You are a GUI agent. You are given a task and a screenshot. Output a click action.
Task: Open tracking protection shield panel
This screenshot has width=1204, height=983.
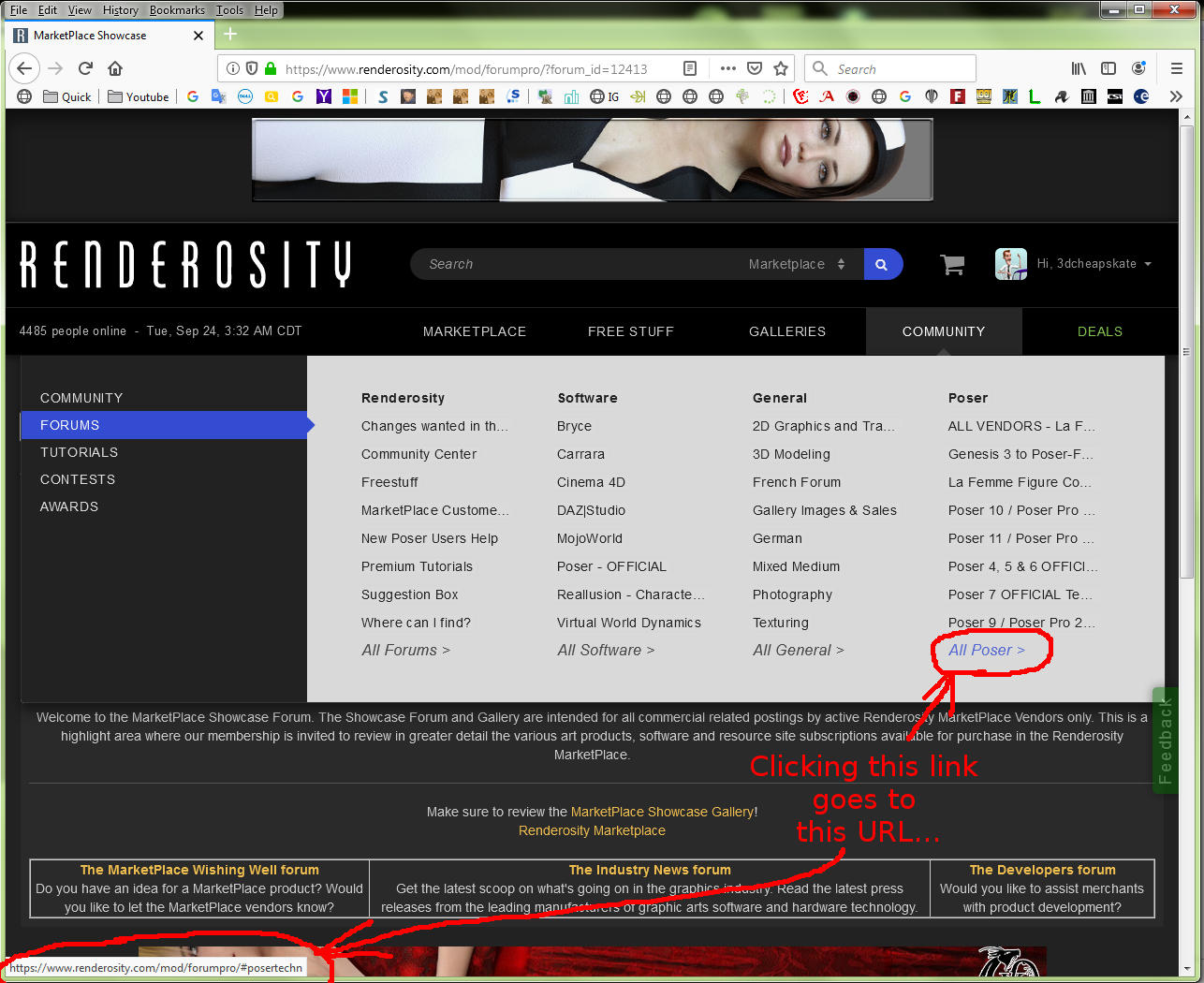251,68
